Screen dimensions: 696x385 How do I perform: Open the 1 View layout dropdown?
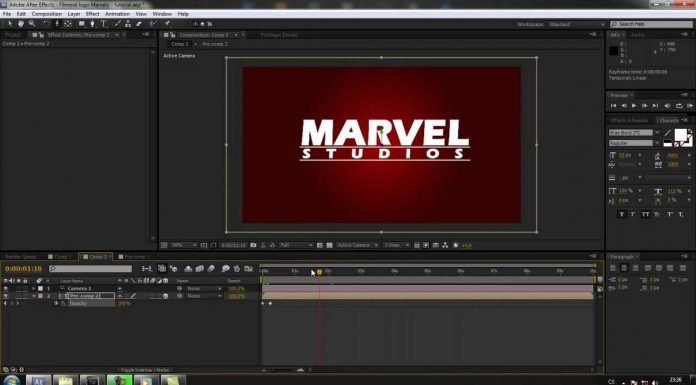pyautogui.click(x=397, y=245)
